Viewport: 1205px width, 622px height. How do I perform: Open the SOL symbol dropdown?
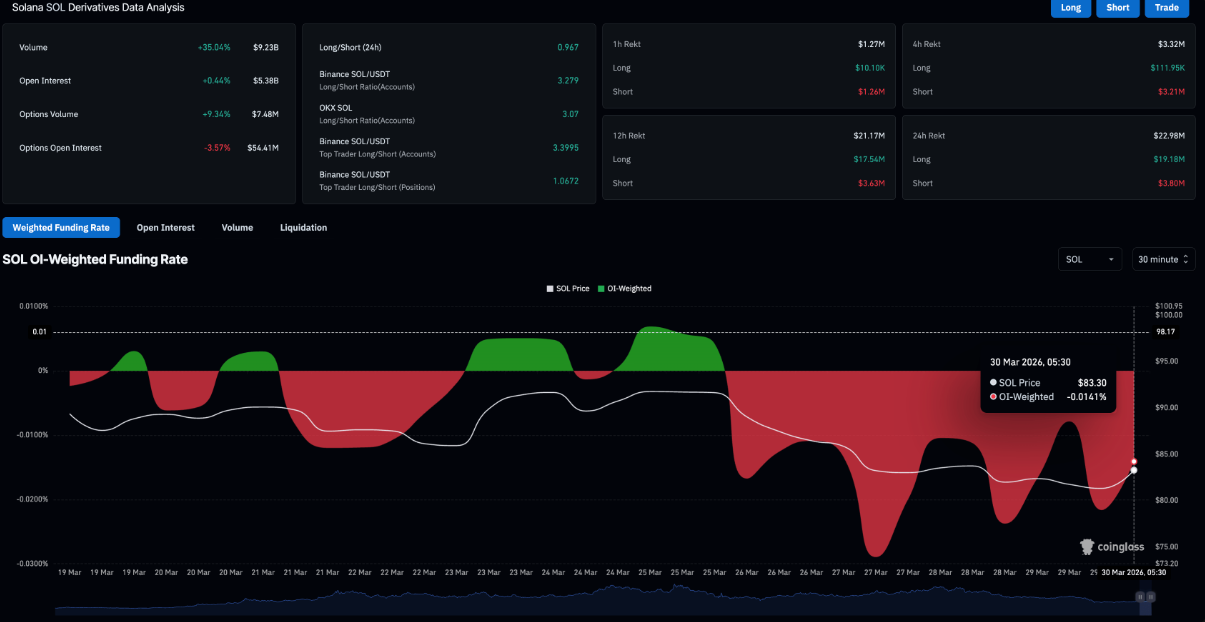1089,258
